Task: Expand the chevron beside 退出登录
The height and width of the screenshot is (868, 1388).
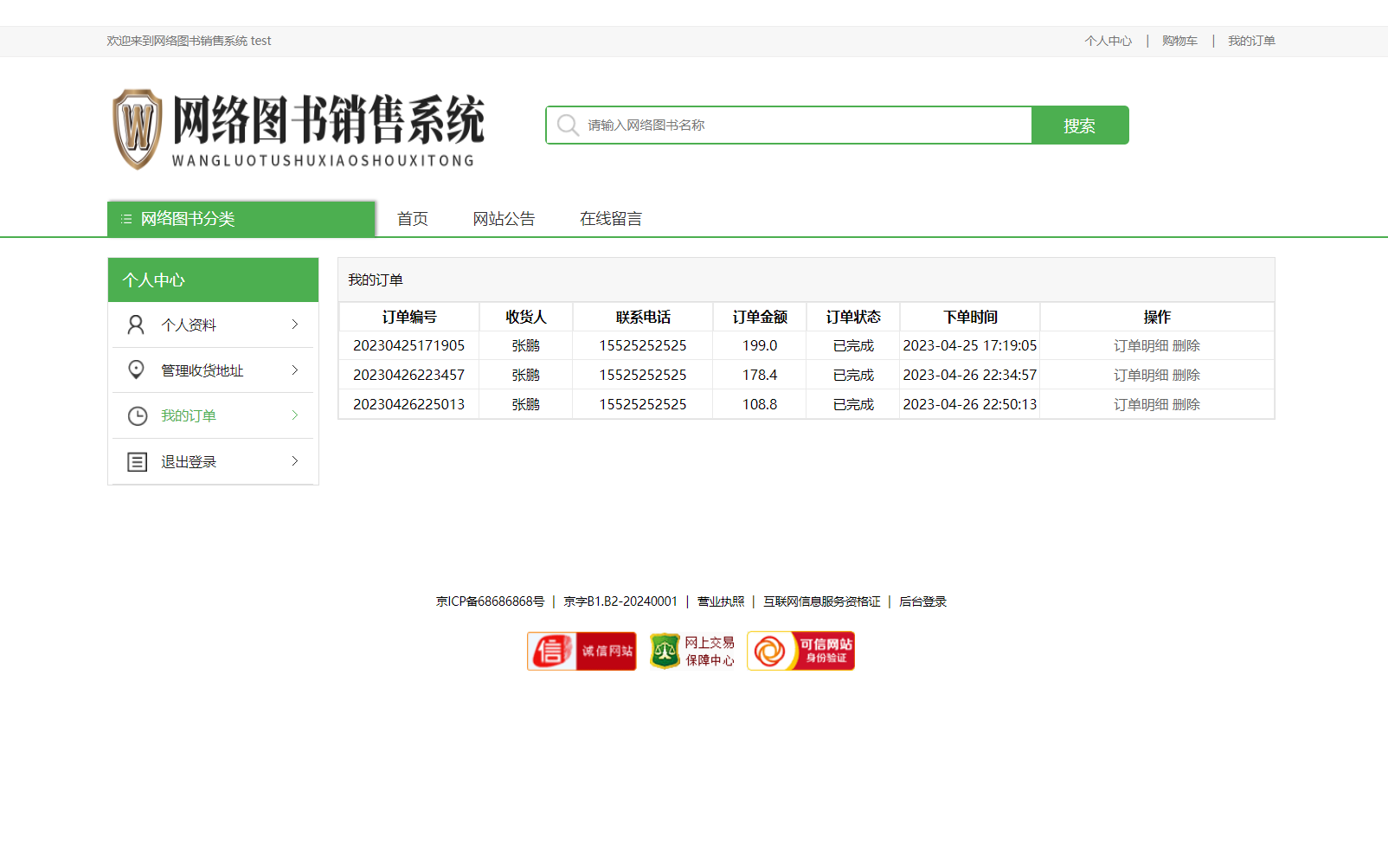Action: 294,461
